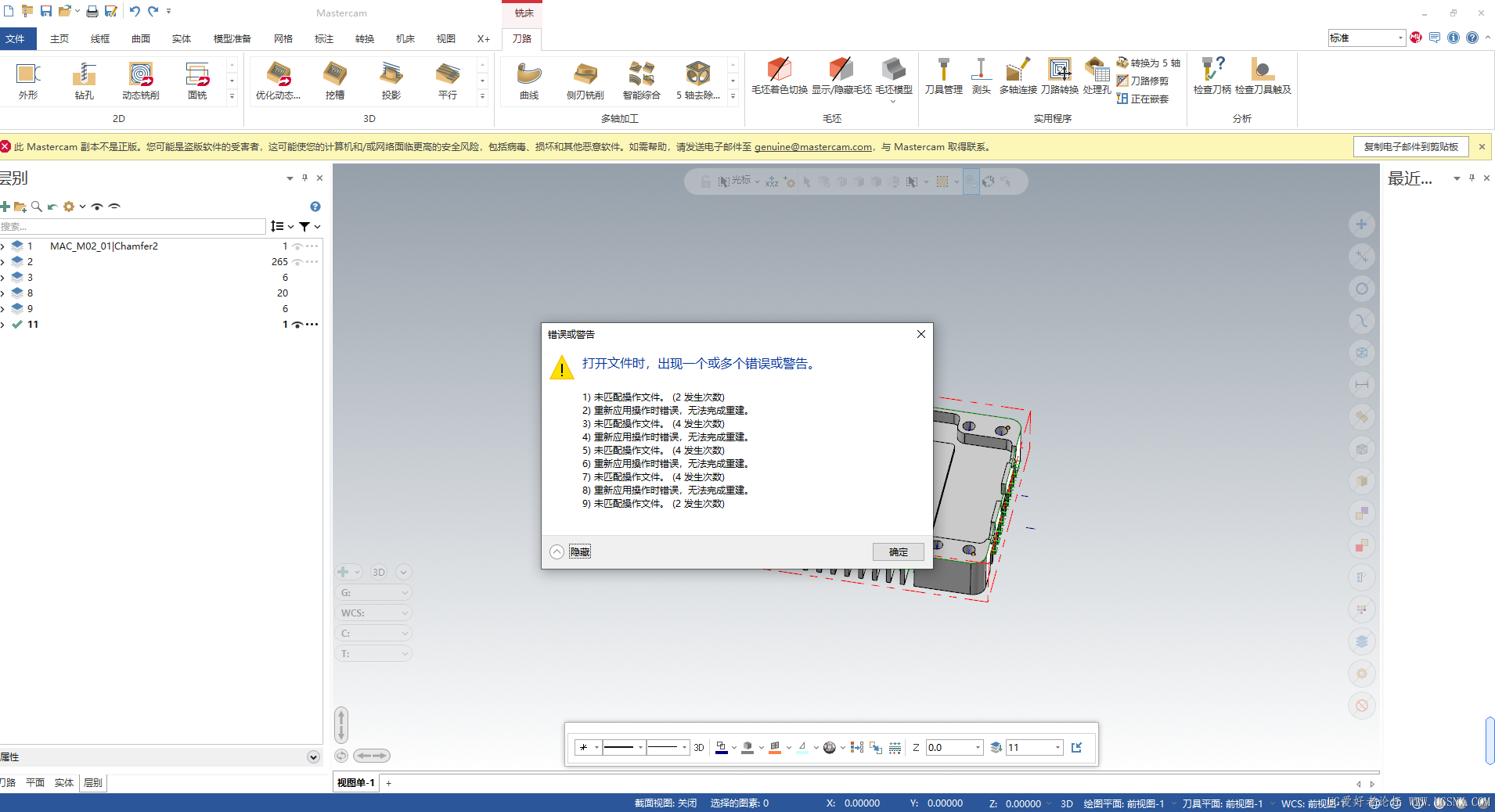This screenshot has height=812, width=1495.
Task: Open 检查刀具触及 check tool reach
Action: pyautogui.click(x=1263, y=77)
